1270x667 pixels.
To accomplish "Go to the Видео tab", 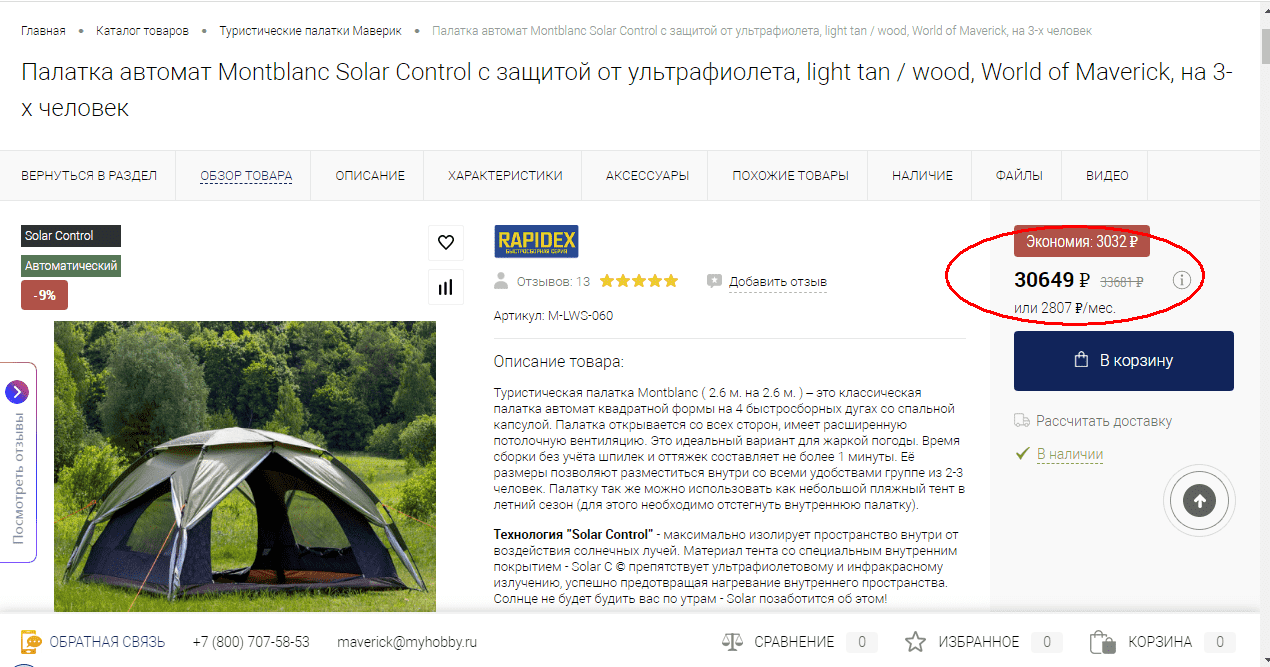I will point(1107,175).
